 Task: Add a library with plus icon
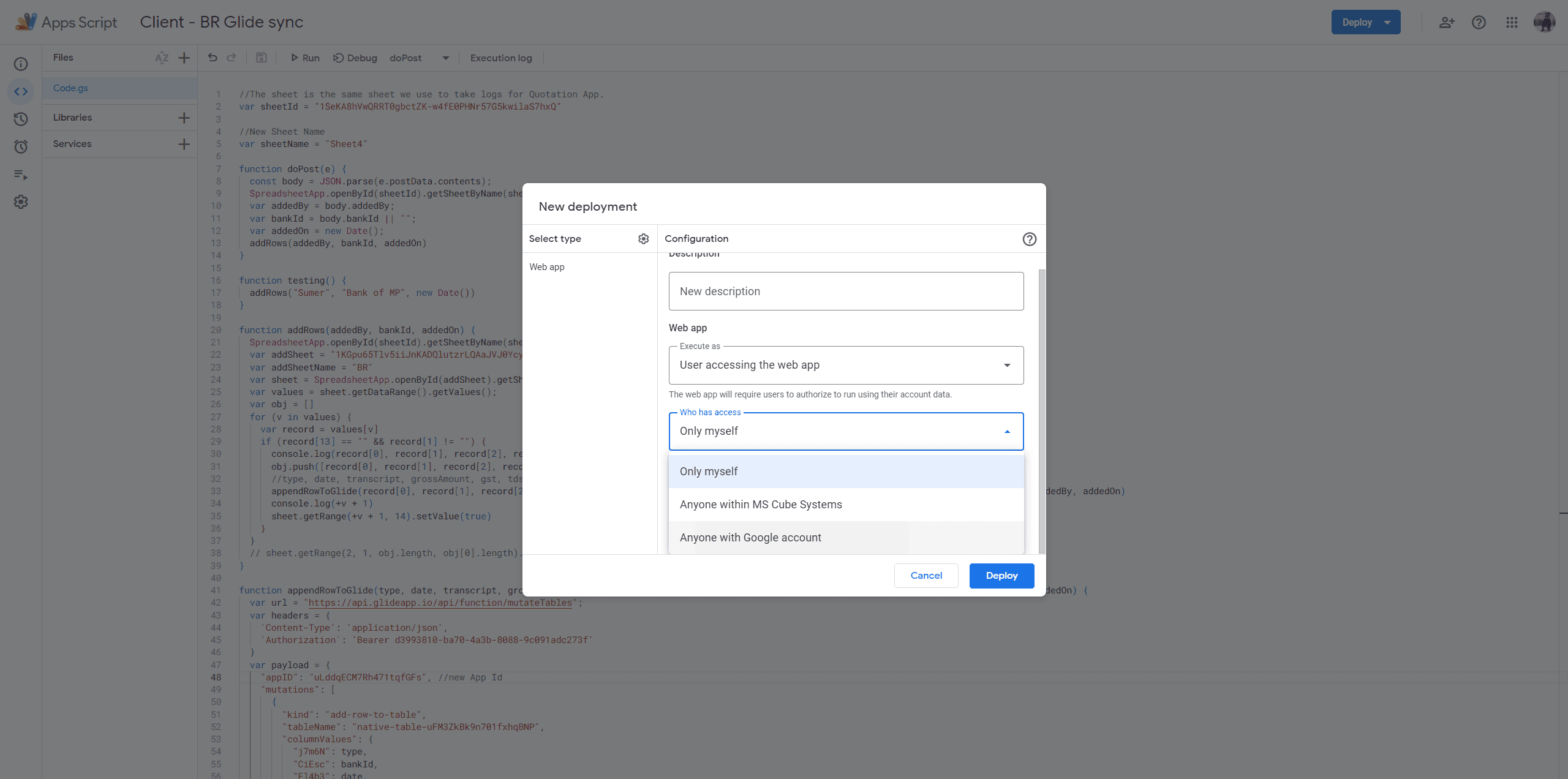(x=184, y=118)
